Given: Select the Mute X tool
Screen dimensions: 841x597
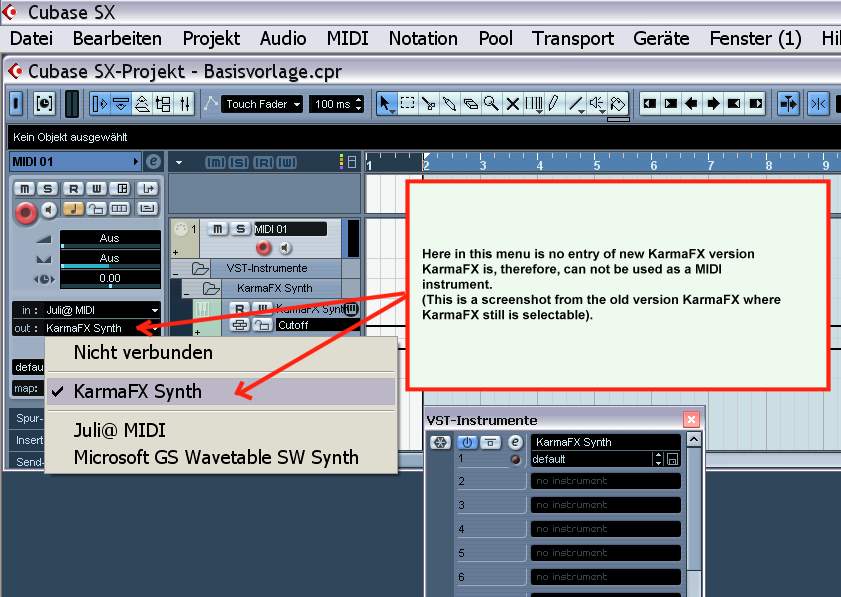Looking at the screenshot, I should click(512, 104).
